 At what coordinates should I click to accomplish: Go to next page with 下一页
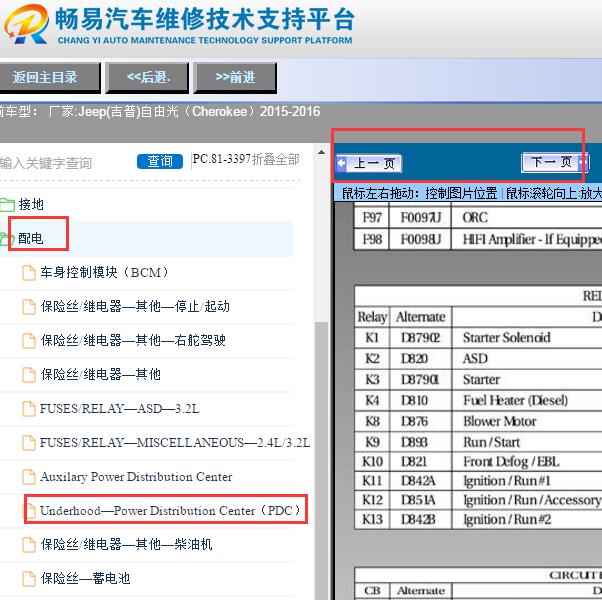[x=555, y=162]
